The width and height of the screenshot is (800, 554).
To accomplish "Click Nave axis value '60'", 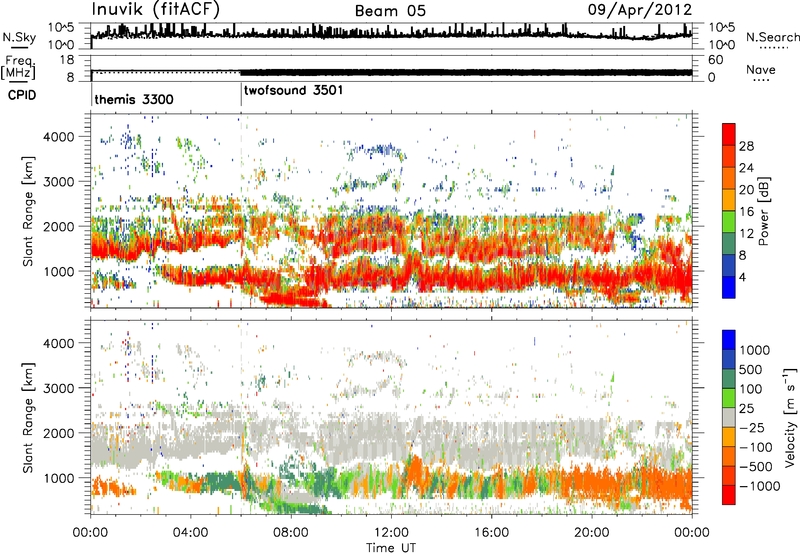I will [x=715, y=60].
